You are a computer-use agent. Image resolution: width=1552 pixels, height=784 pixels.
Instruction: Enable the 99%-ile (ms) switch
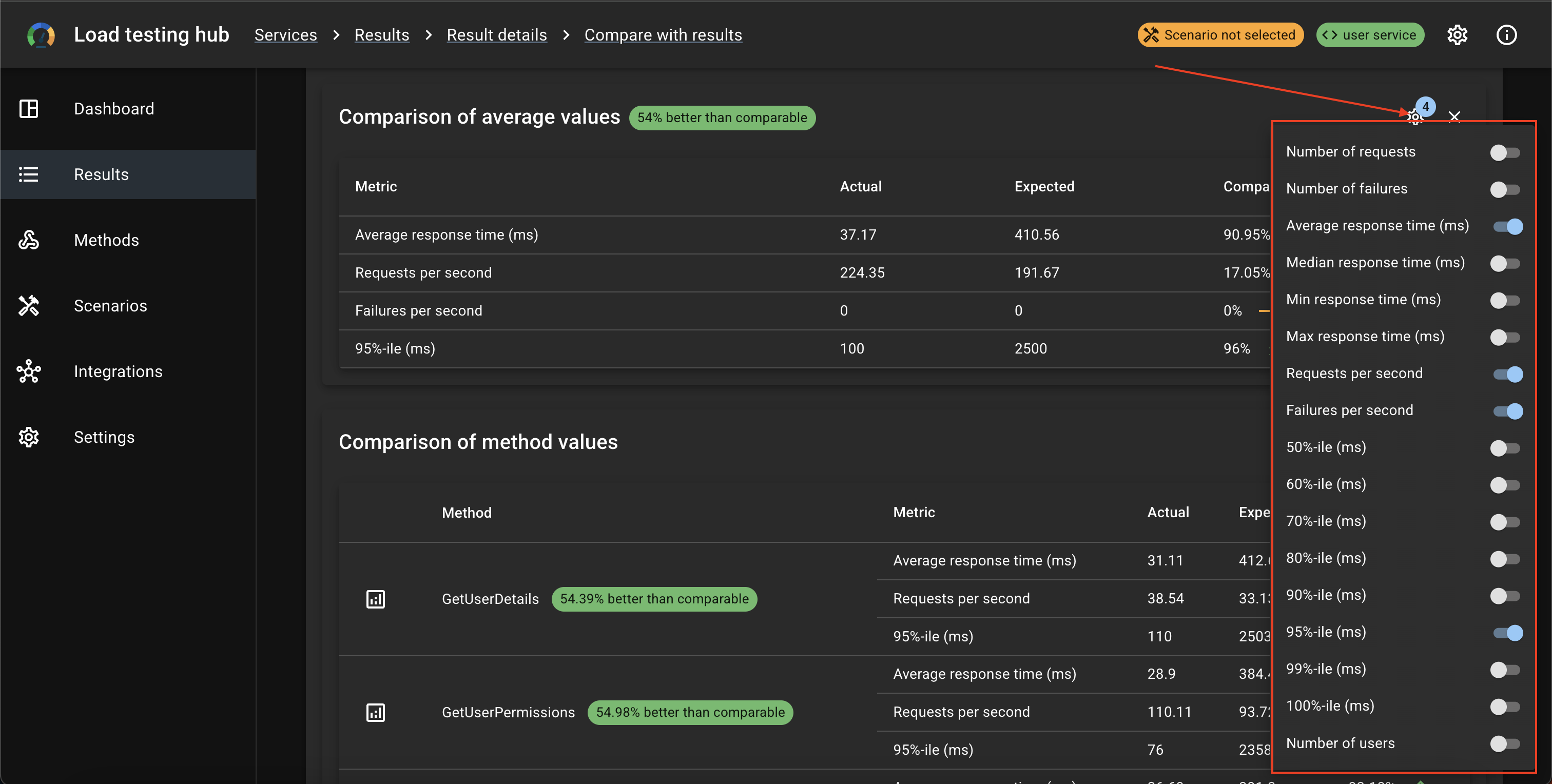tap(1505, 670)
